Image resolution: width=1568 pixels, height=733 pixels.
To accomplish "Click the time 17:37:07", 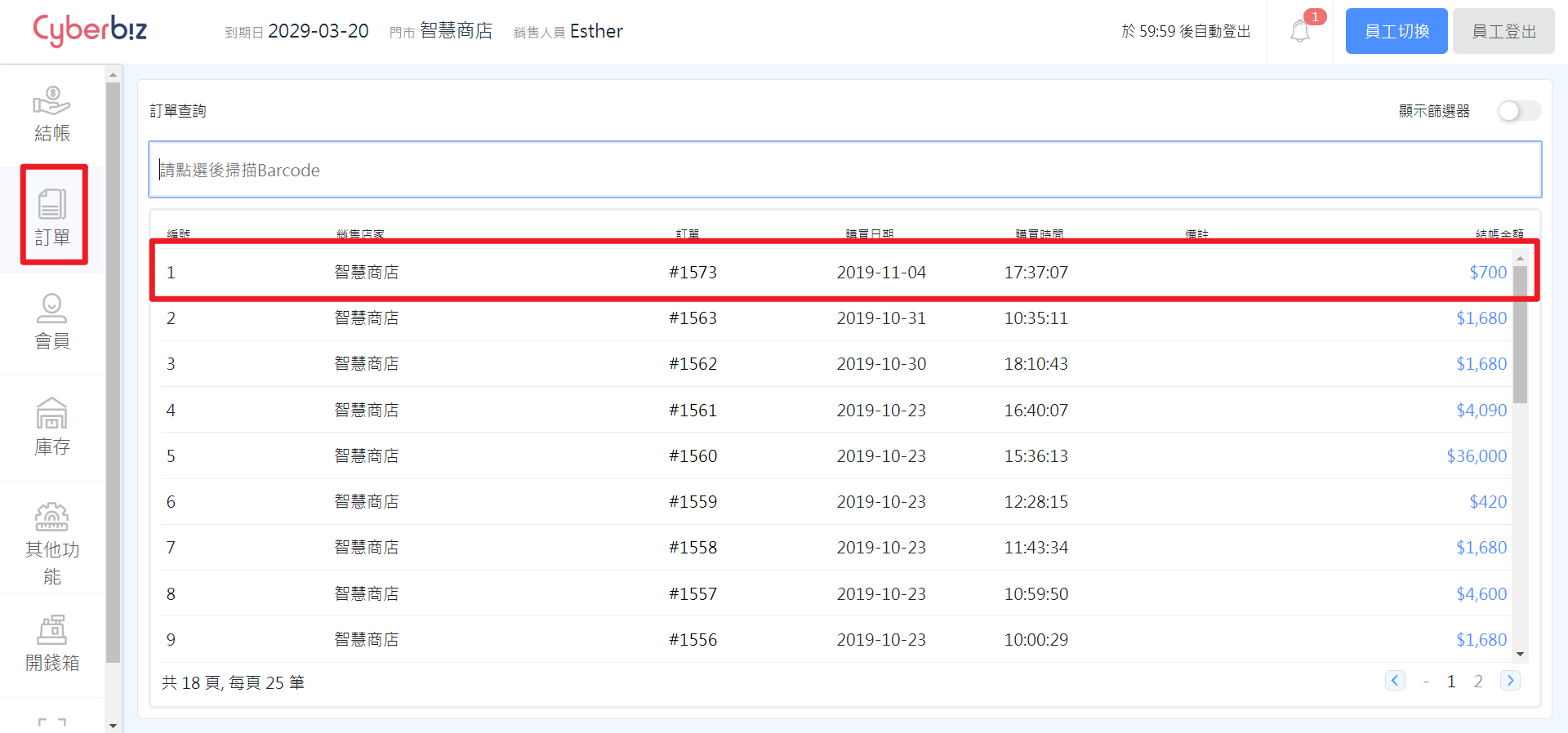I will coord(1036,273).
